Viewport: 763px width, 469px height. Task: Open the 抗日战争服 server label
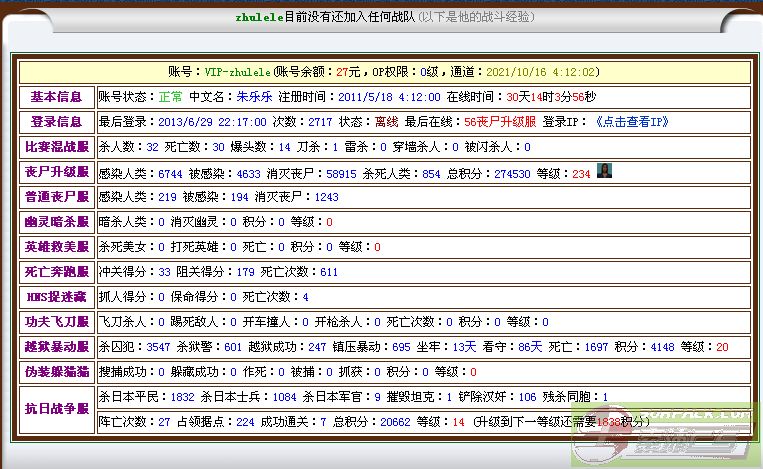tap(56, 409)
